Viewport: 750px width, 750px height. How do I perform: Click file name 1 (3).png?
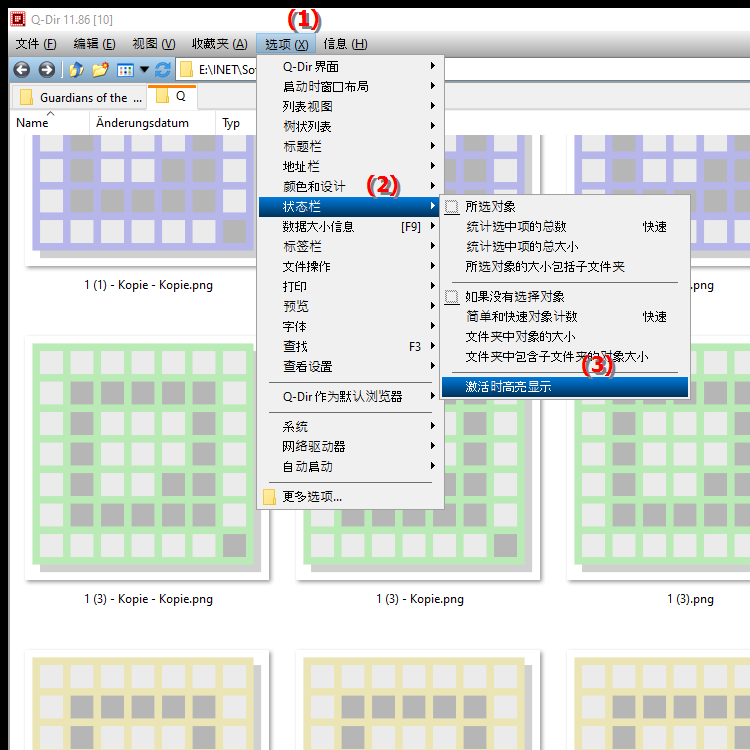[x=690, y=599]
